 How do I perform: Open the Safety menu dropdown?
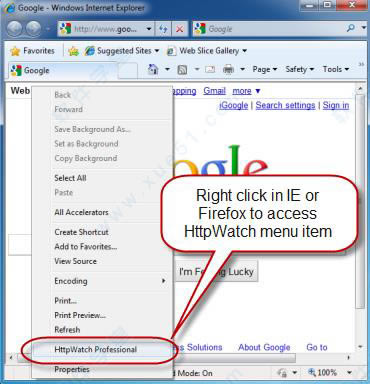click(x=300, y=69)
